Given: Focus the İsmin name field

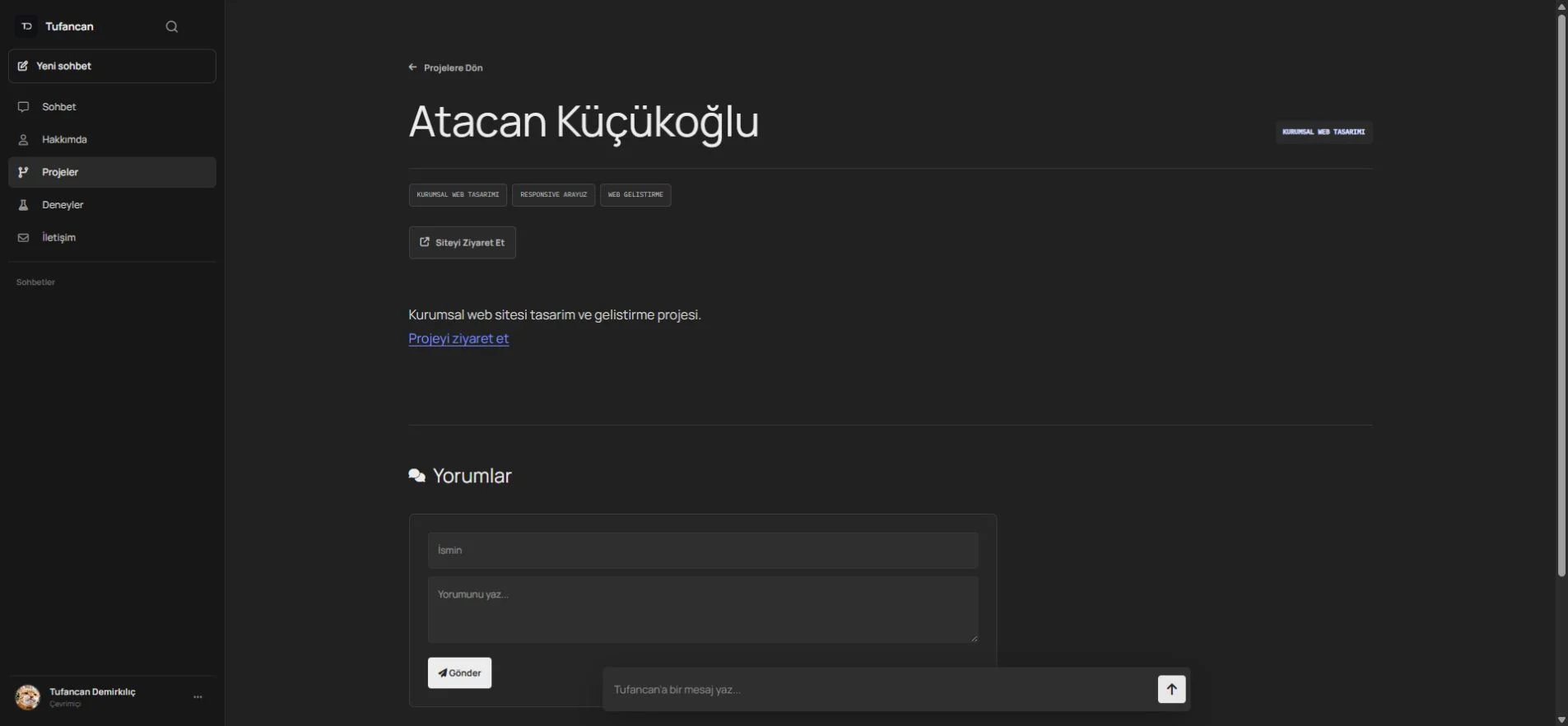Looking at the screenshot, I should 703,551.
